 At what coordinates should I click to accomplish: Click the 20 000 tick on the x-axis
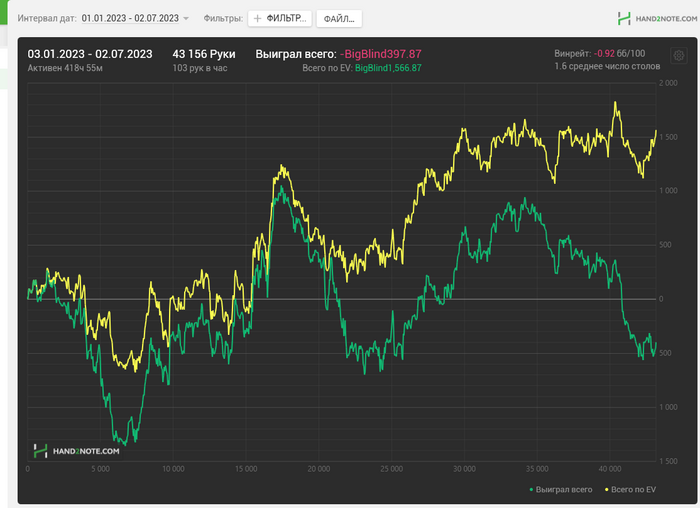click(x=318, y=469)
